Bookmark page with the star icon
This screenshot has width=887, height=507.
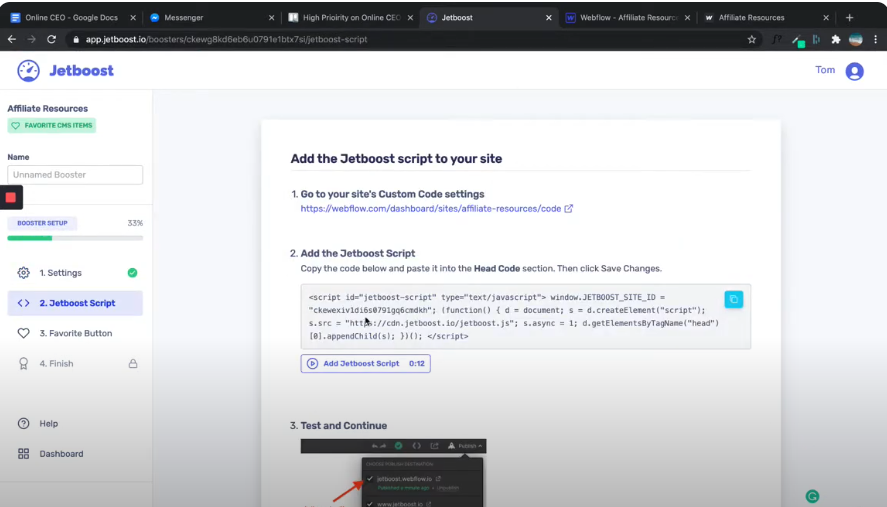tap(751, 40)
